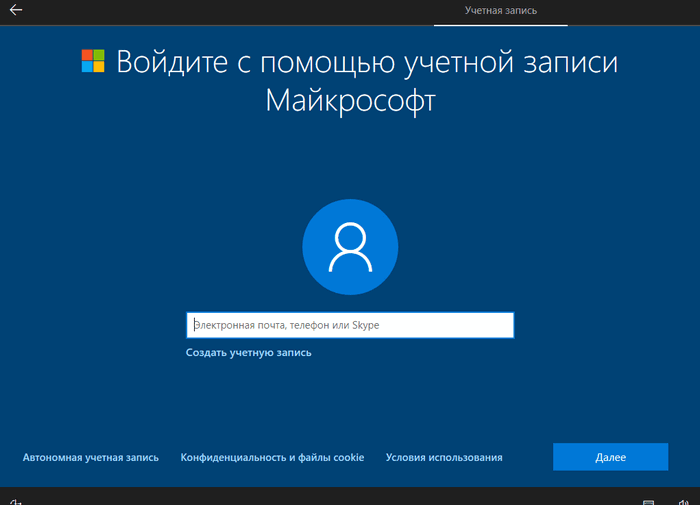Select the Учетная запись tab
700x505 pixels.
(500, 11)
